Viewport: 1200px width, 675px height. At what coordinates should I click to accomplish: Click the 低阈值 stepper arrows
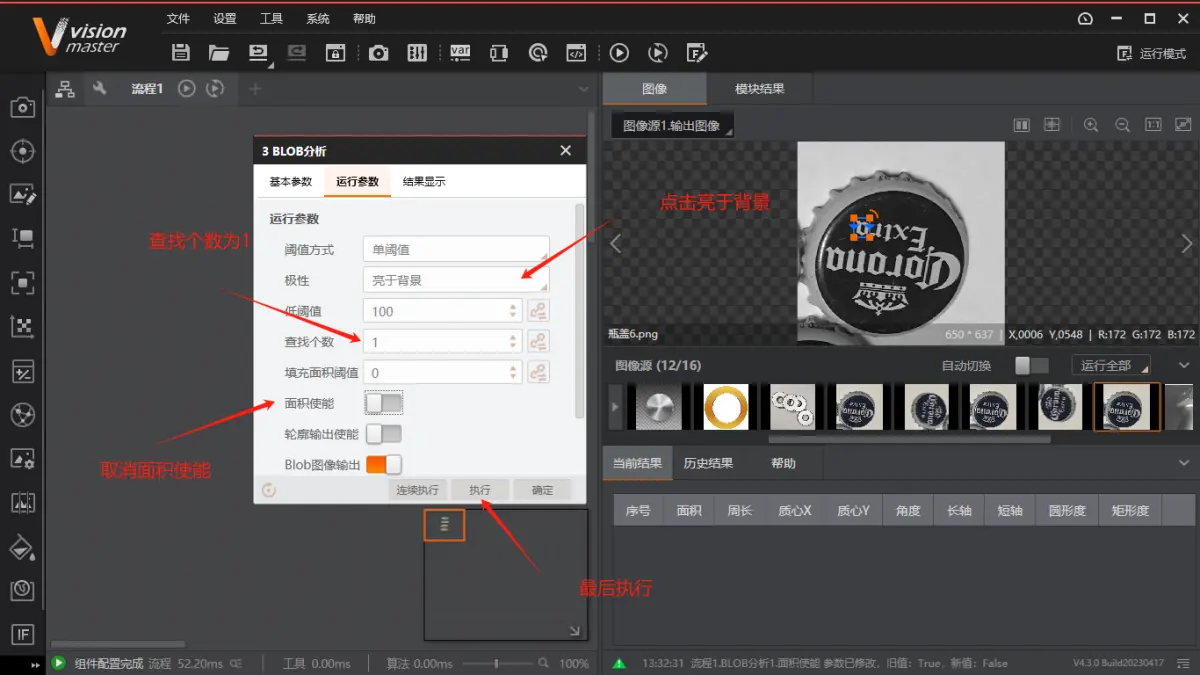[x=514, y=311]
